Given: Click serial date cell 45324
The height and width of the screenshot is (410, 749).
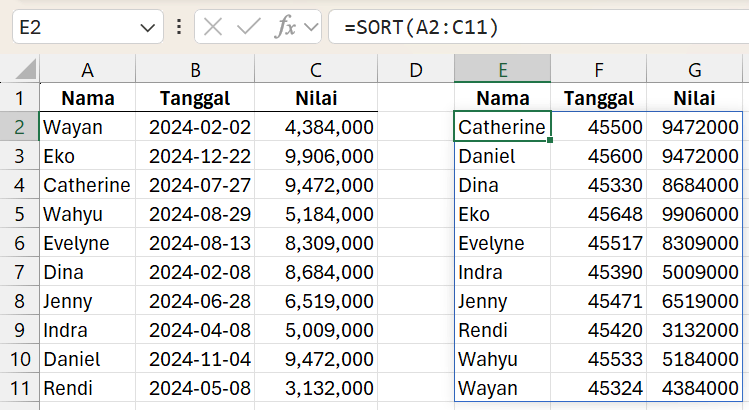Looking at the screenshot, I should 599,388.
